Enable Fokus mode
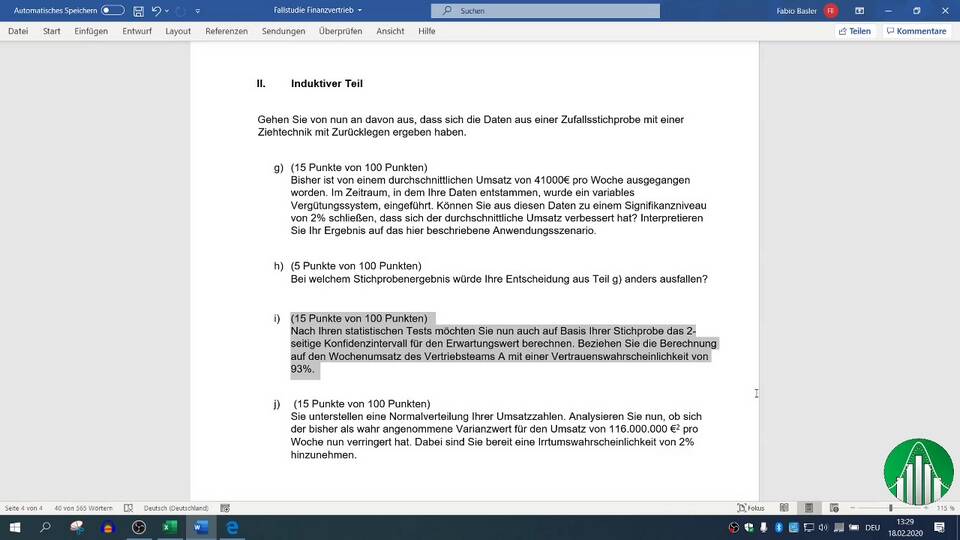Screen dimensions: 960x540 751,508
